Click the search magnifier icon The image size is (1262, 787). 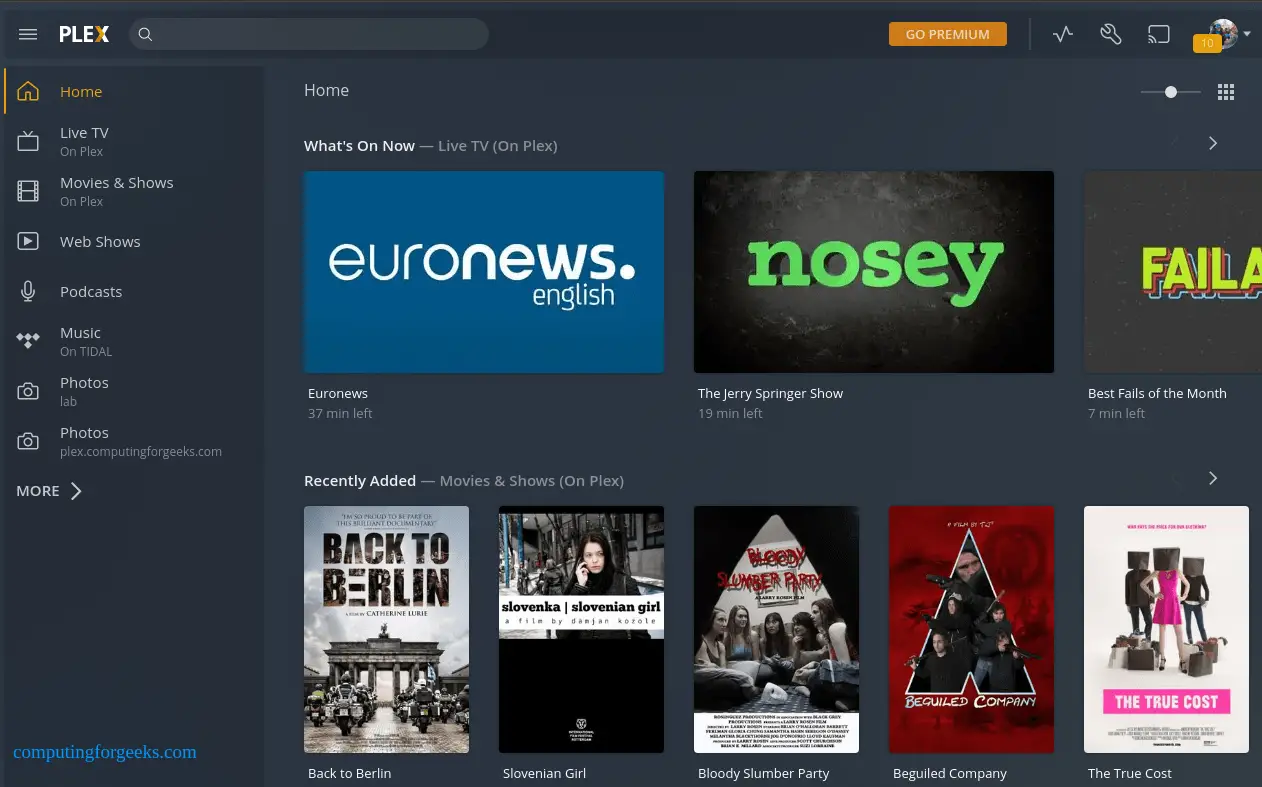[145, 33]
